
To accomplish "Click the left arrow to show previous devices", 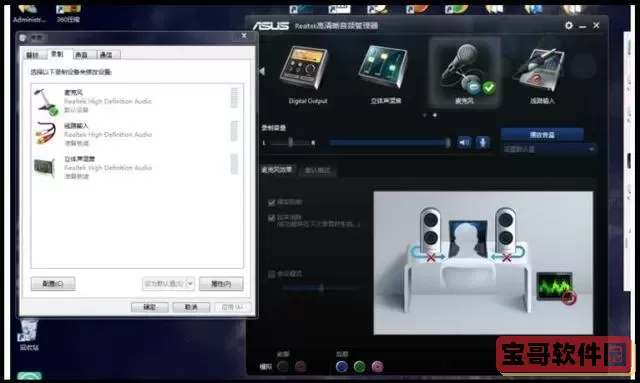I will coord(262,71).
